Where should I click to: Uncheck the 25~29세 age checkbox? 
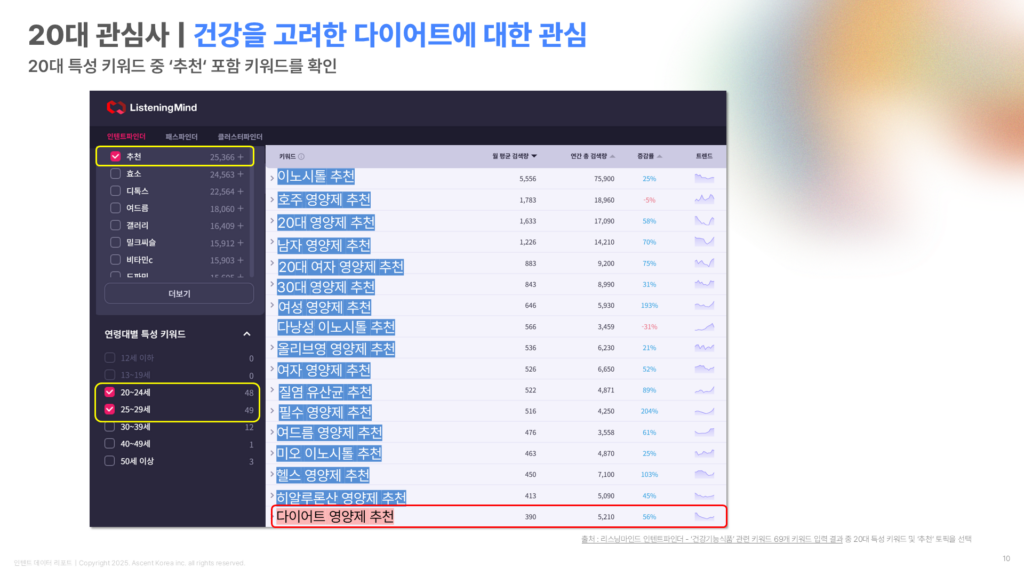point(110,409)
